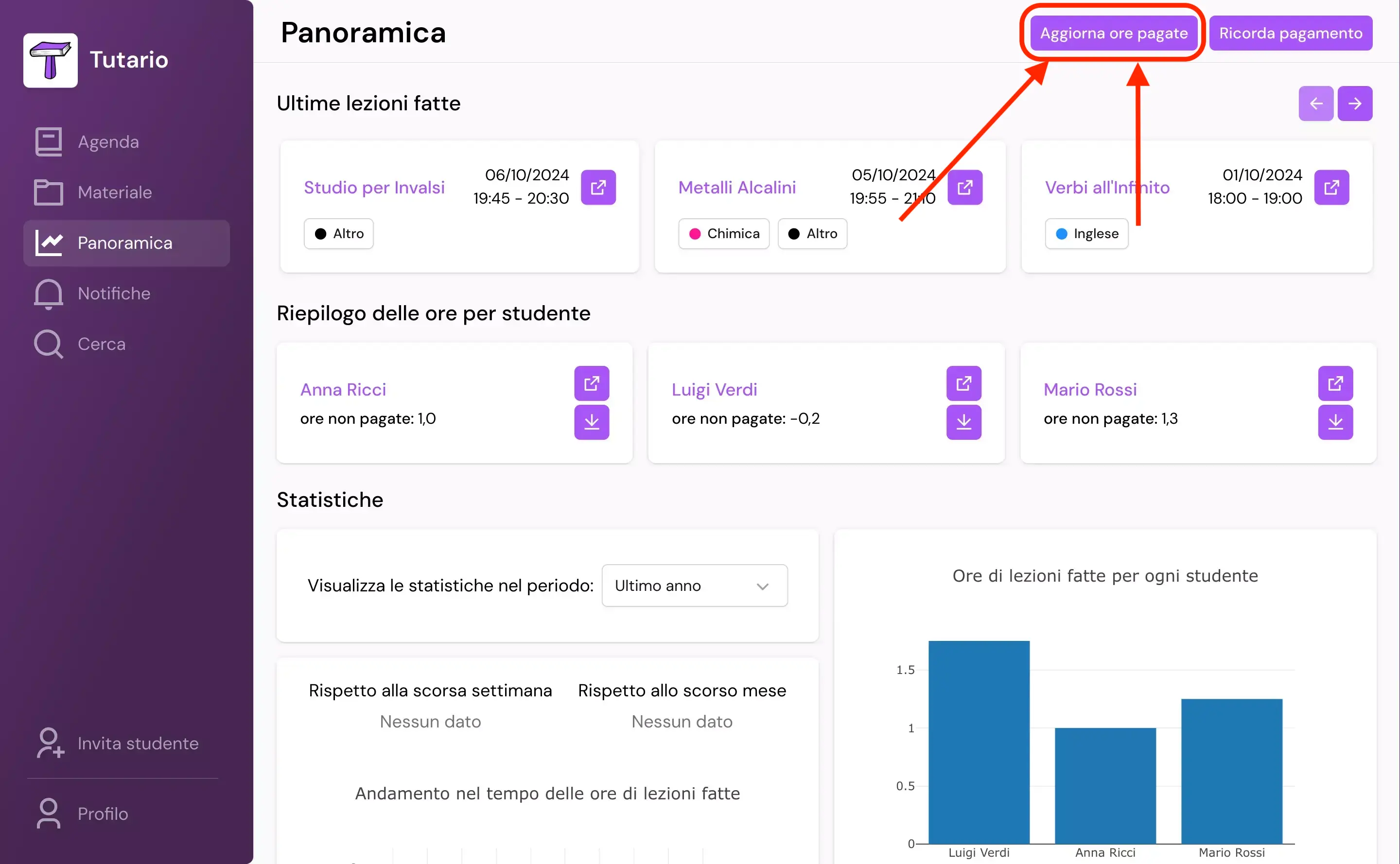Open Materiale section

coord(114,192)
